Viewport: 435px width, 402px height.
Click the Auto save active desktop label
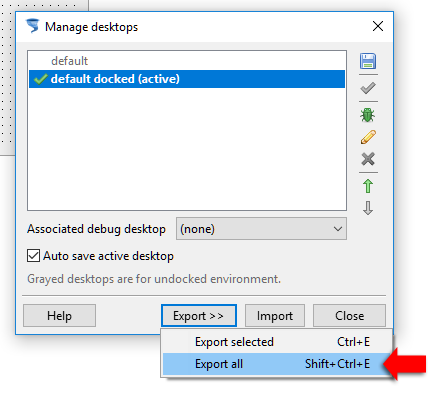coord(108,256)
